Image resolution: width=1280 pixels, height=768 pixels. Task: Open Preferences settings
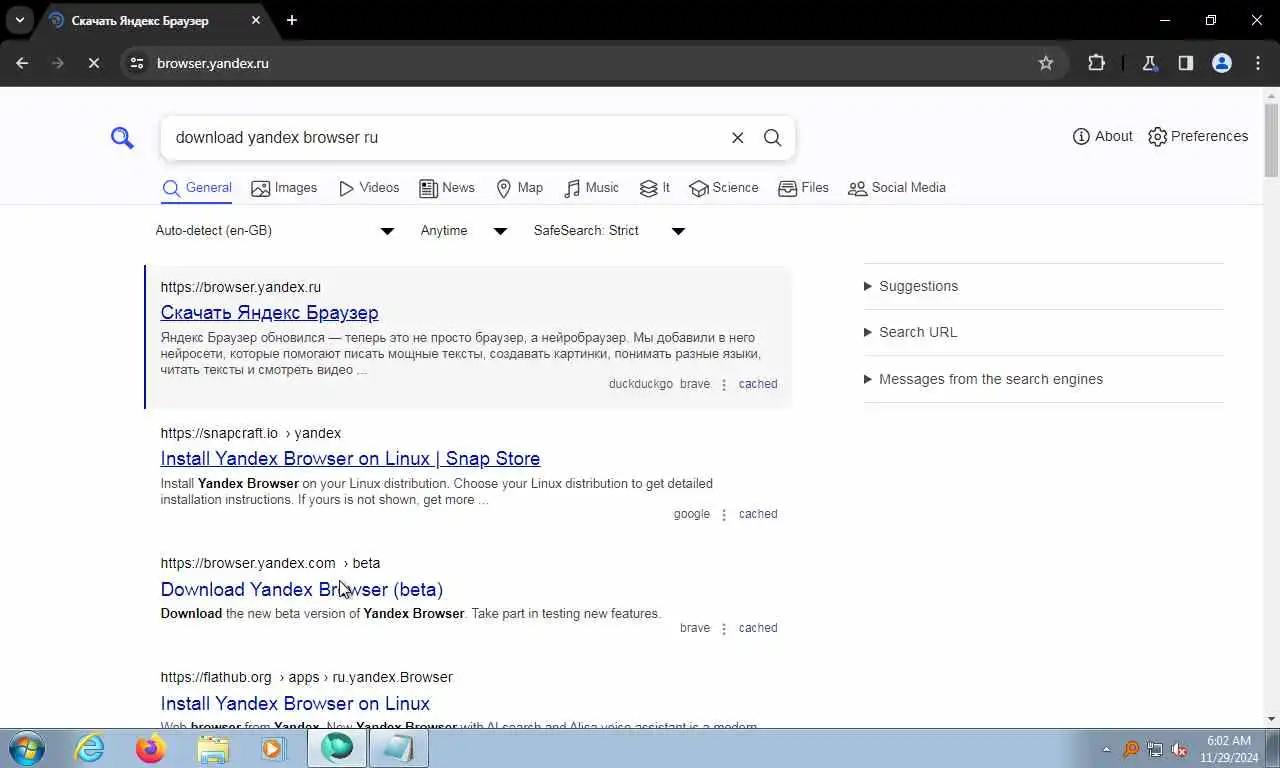1198,136
